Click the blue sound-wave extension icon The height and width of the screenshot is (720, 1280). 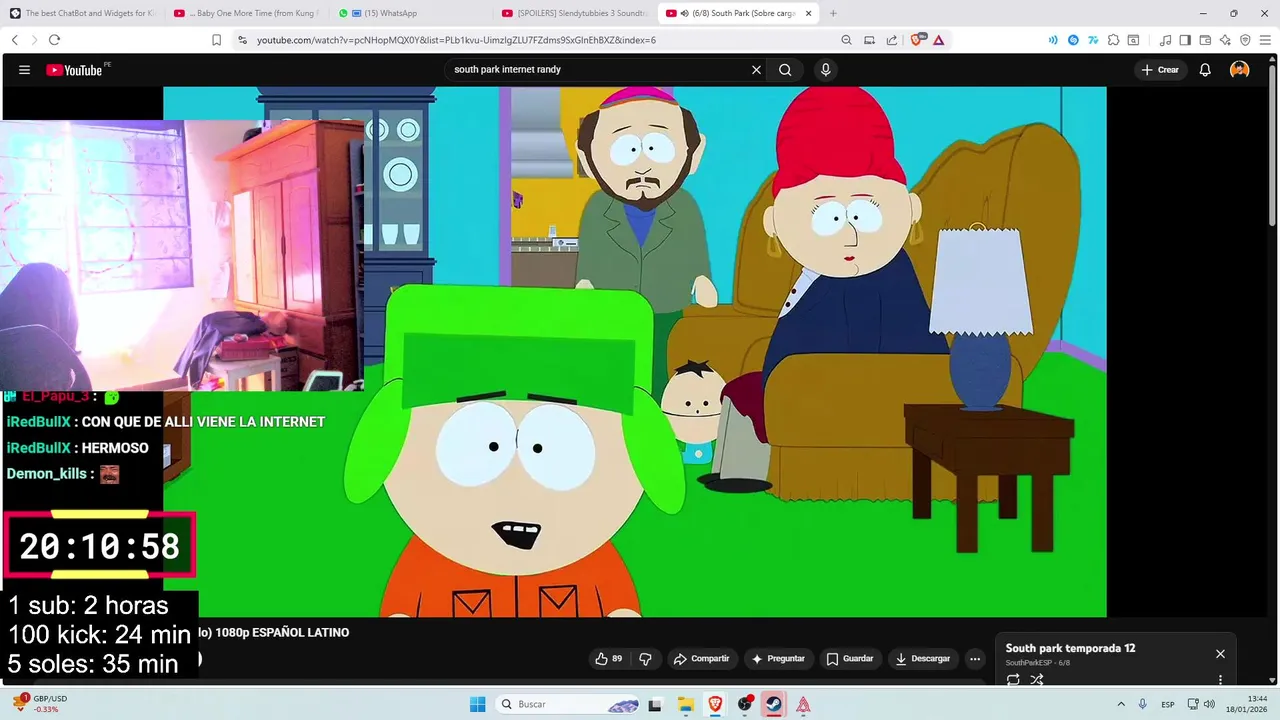1053,40
